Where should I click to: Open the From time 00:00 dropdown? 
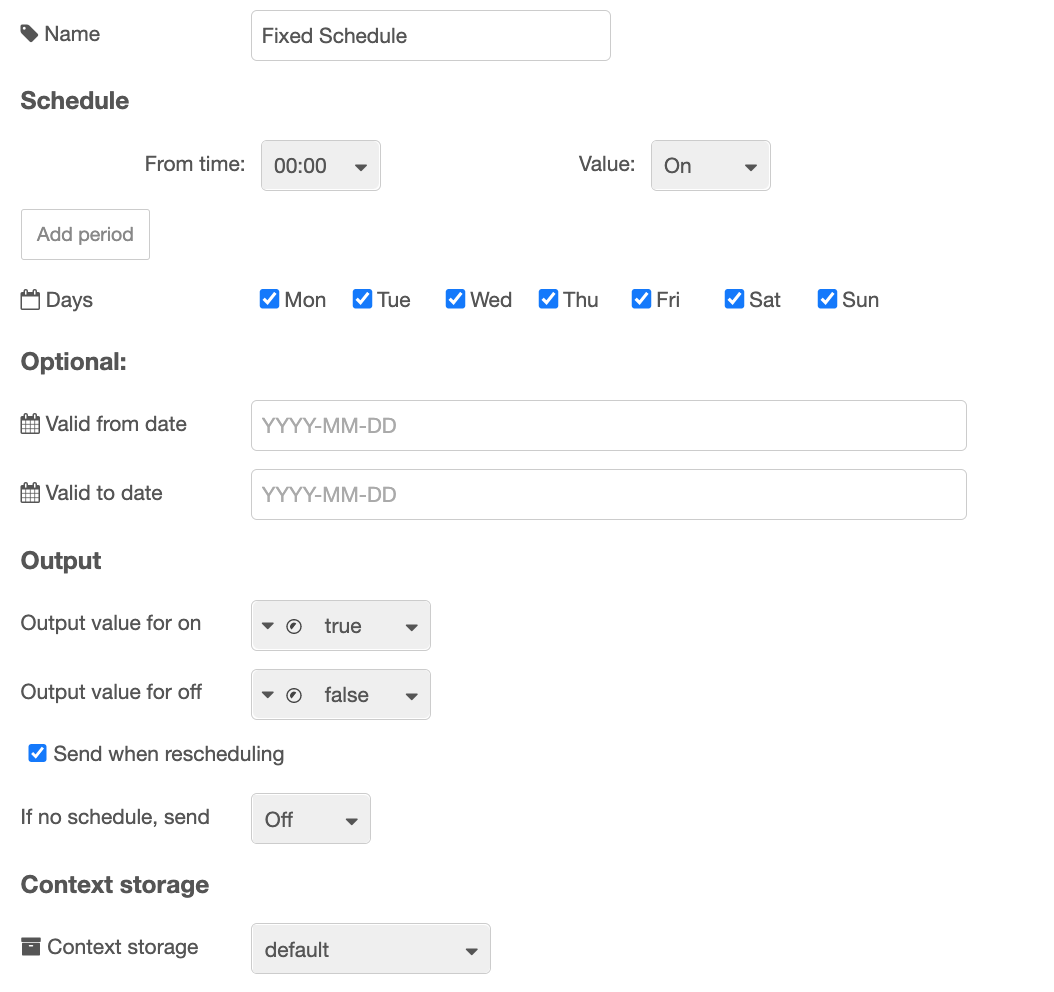click(321, 165)
